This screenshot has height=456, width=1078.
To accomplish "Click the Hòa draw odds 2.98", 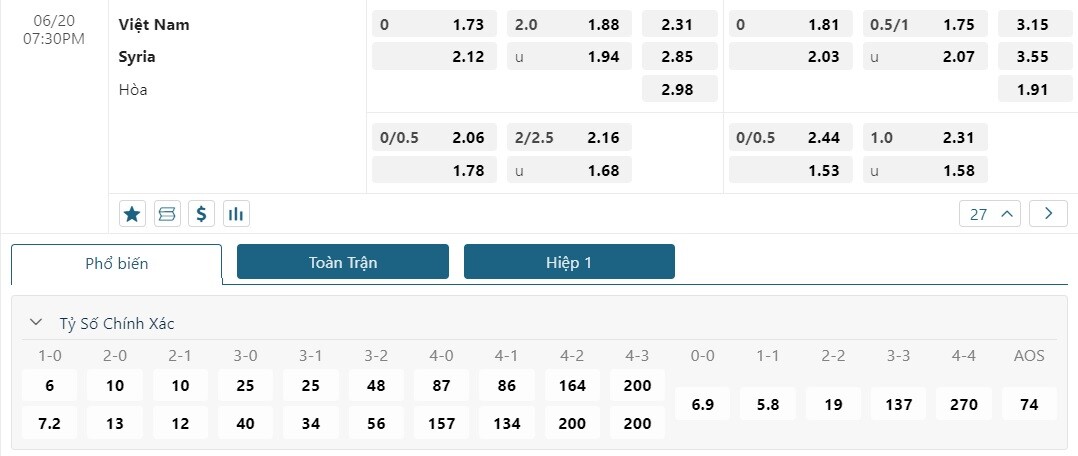I will (x=680, y=90).
